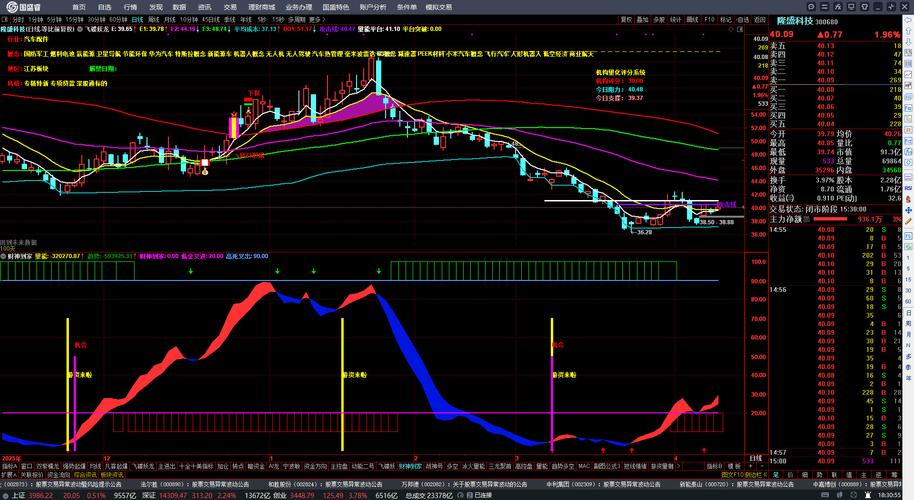Click the 返回 button
This screenshot has height=500, width=914.
[760, 19]
